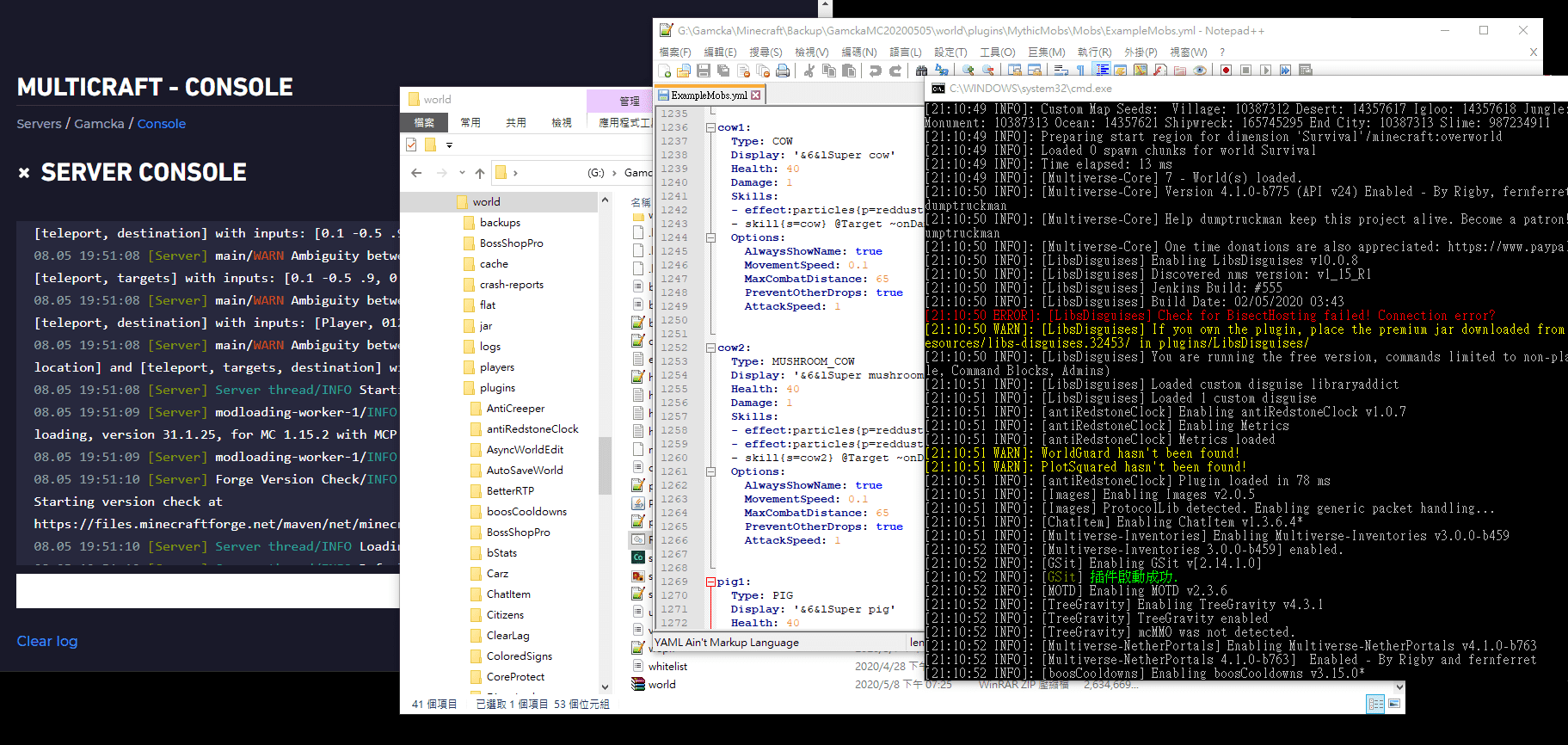Click the Playback macro icon in Notepad++
Screen dimensions: 1568x745
(1265, 71)
